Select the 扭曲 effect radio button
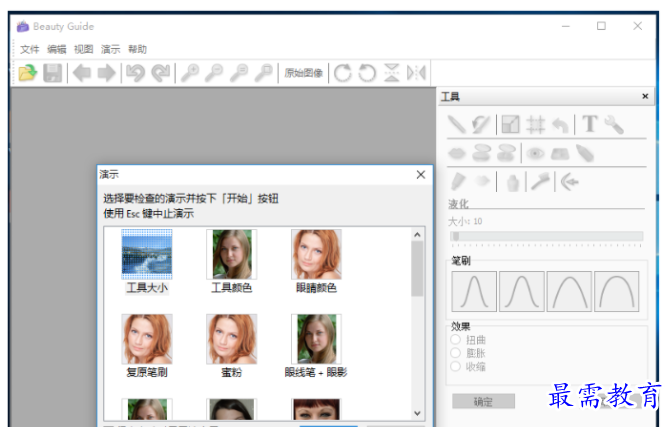 tap(457, 340)
